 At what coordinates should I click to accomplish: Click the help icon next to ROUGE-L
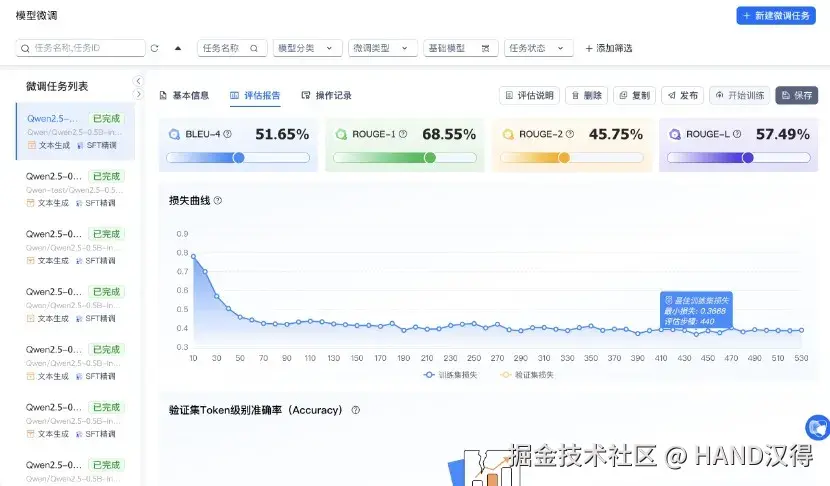point(737,134)
